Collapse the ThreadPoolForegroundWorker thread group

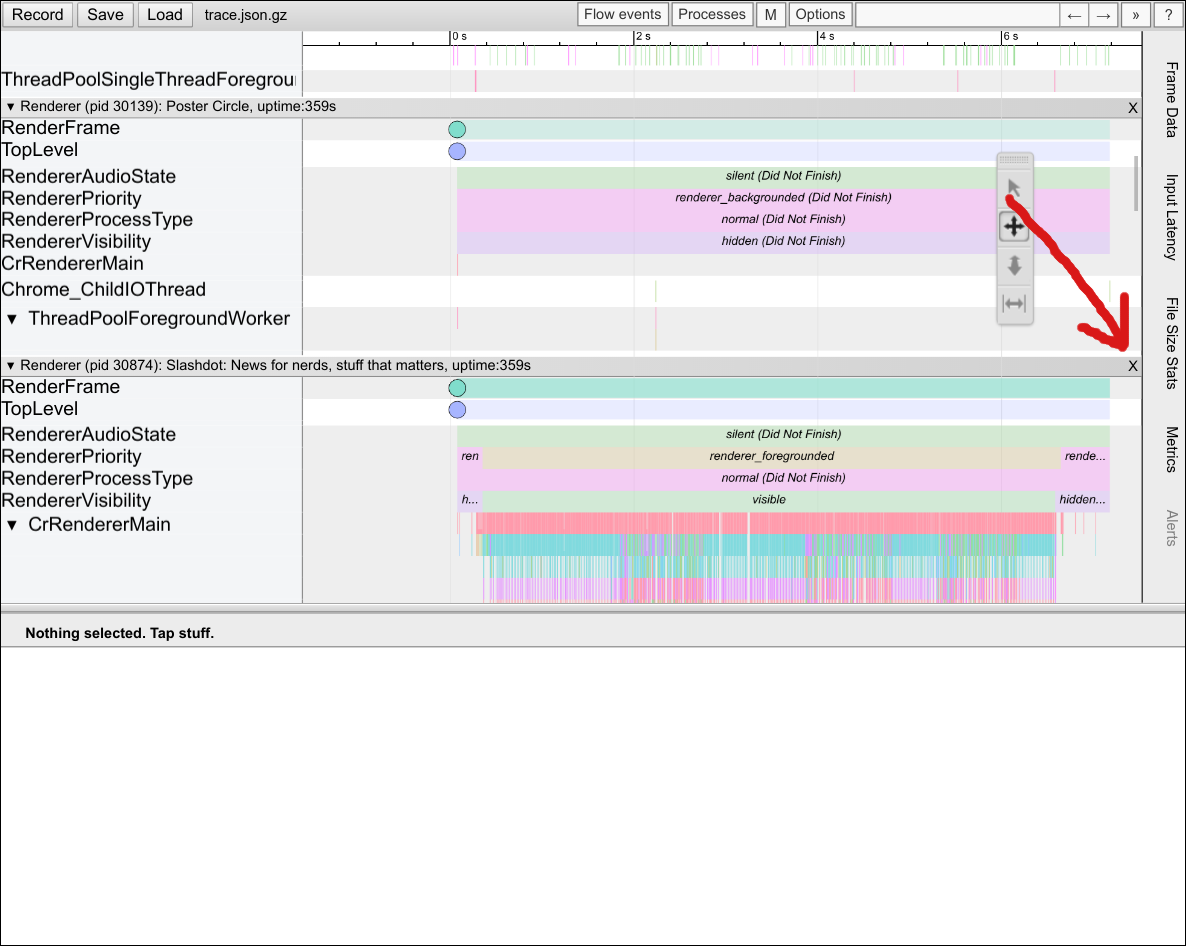click(x=12, y=319)
